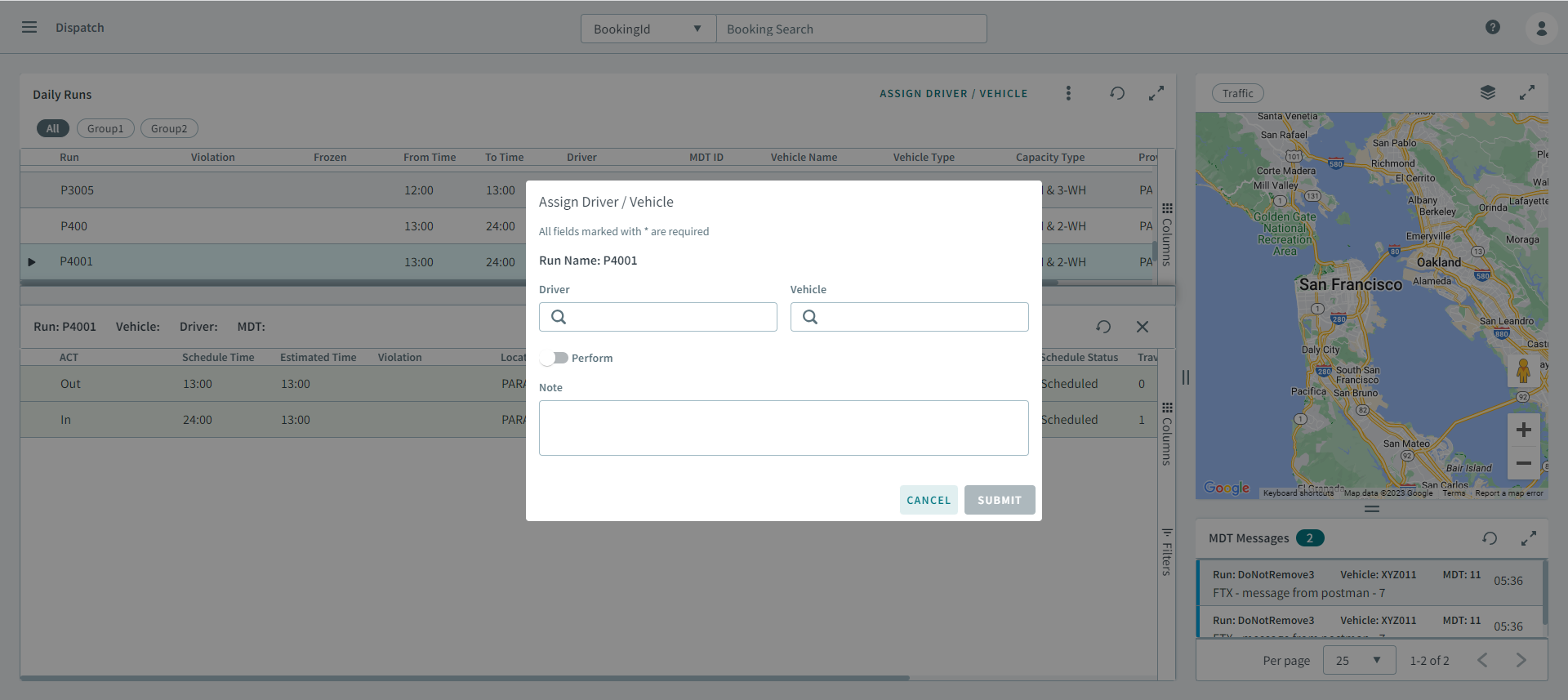Open the help question mark icon
The height and width of the screenshot is (700, 1568).
pyautogui.click(x=1493, y=27)
